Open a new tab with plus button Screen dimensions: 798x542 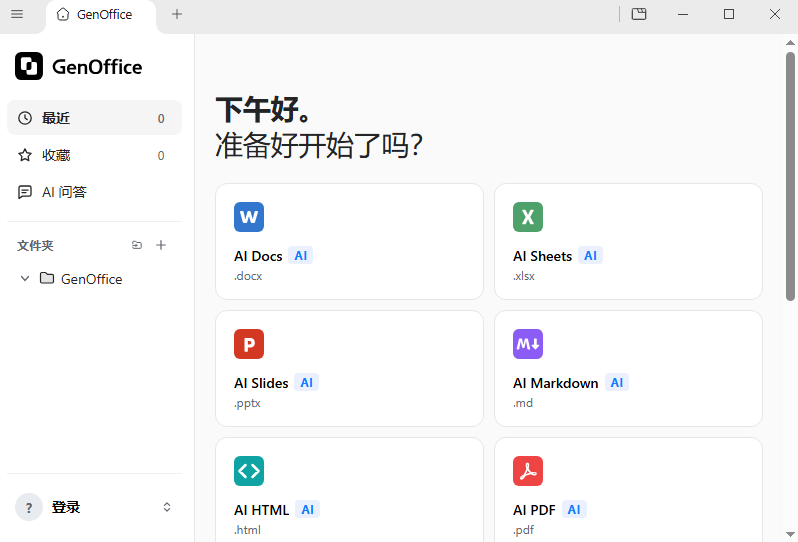pyautogui.click(x=177, y=14)
